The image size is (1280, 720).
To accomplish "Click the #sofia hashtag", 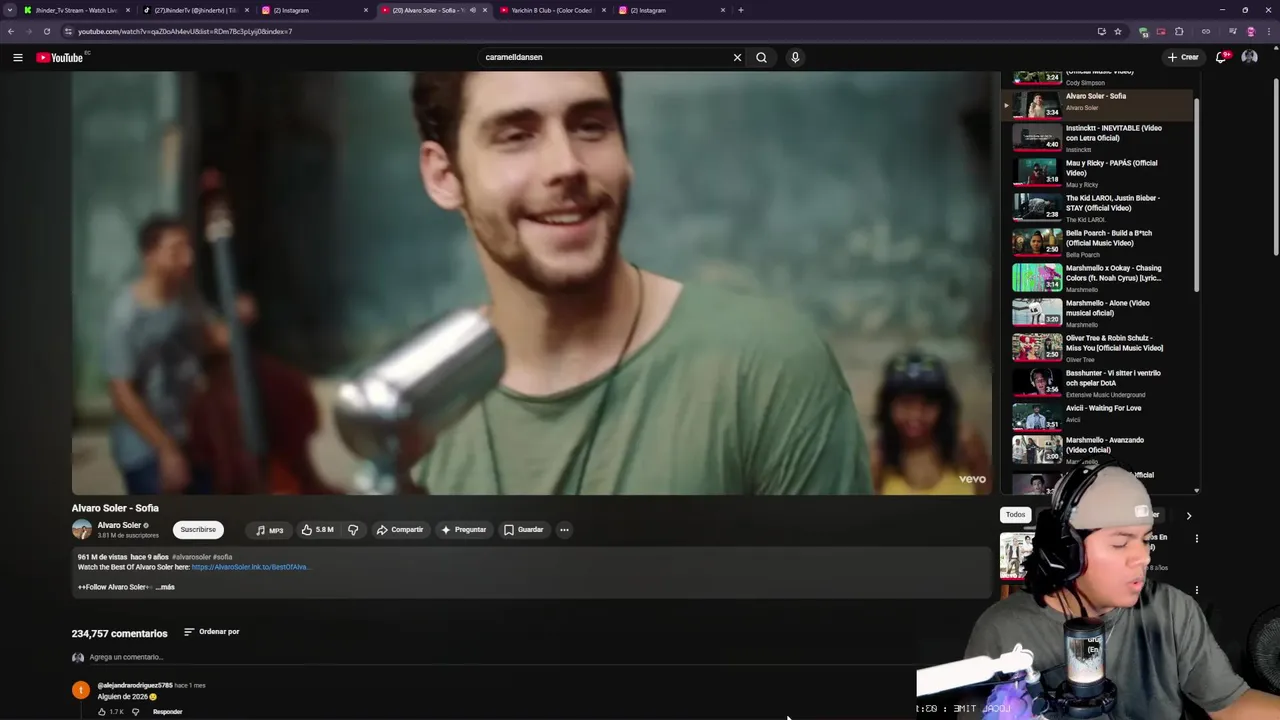I will [x=222, y=557].
